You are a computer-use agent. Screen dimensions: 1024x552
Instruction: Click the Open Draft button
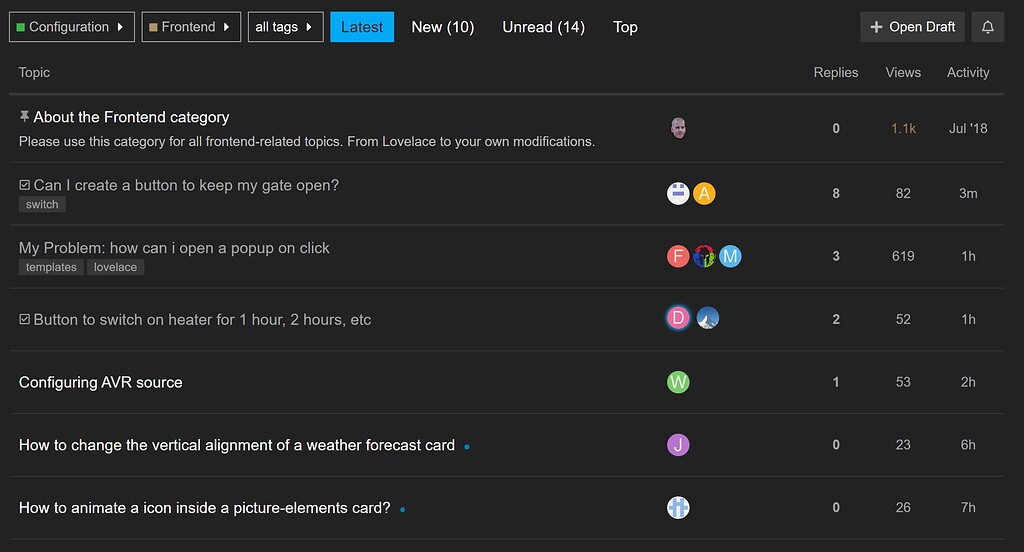pyautogui.click(x=912, y=27)
